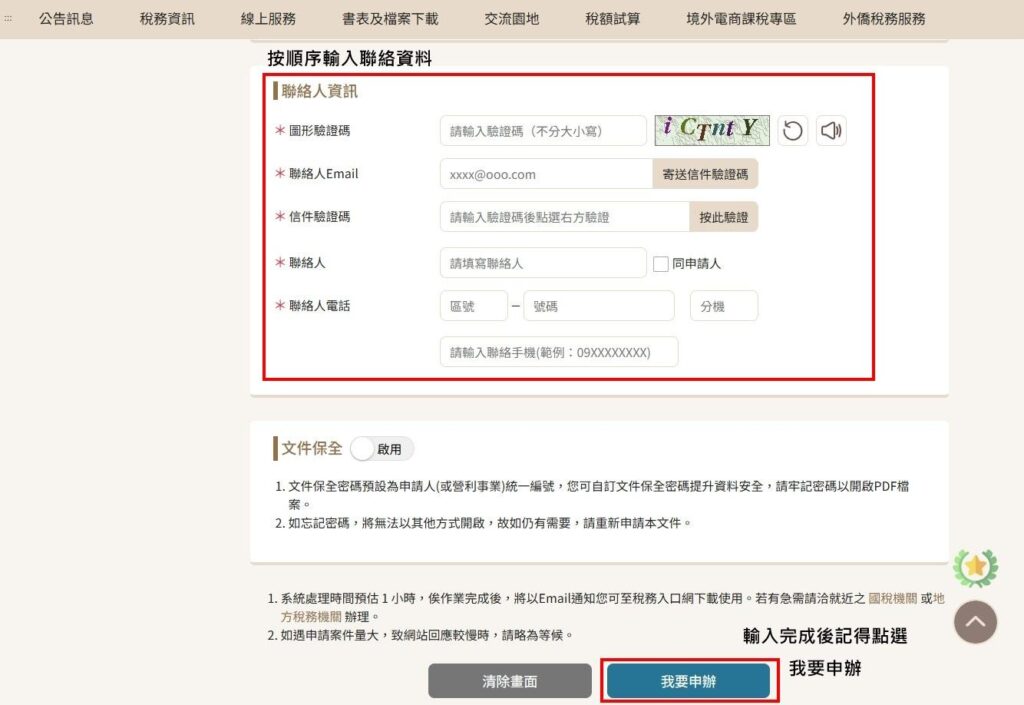Click the 文件保全 section heading

point(312,448)
